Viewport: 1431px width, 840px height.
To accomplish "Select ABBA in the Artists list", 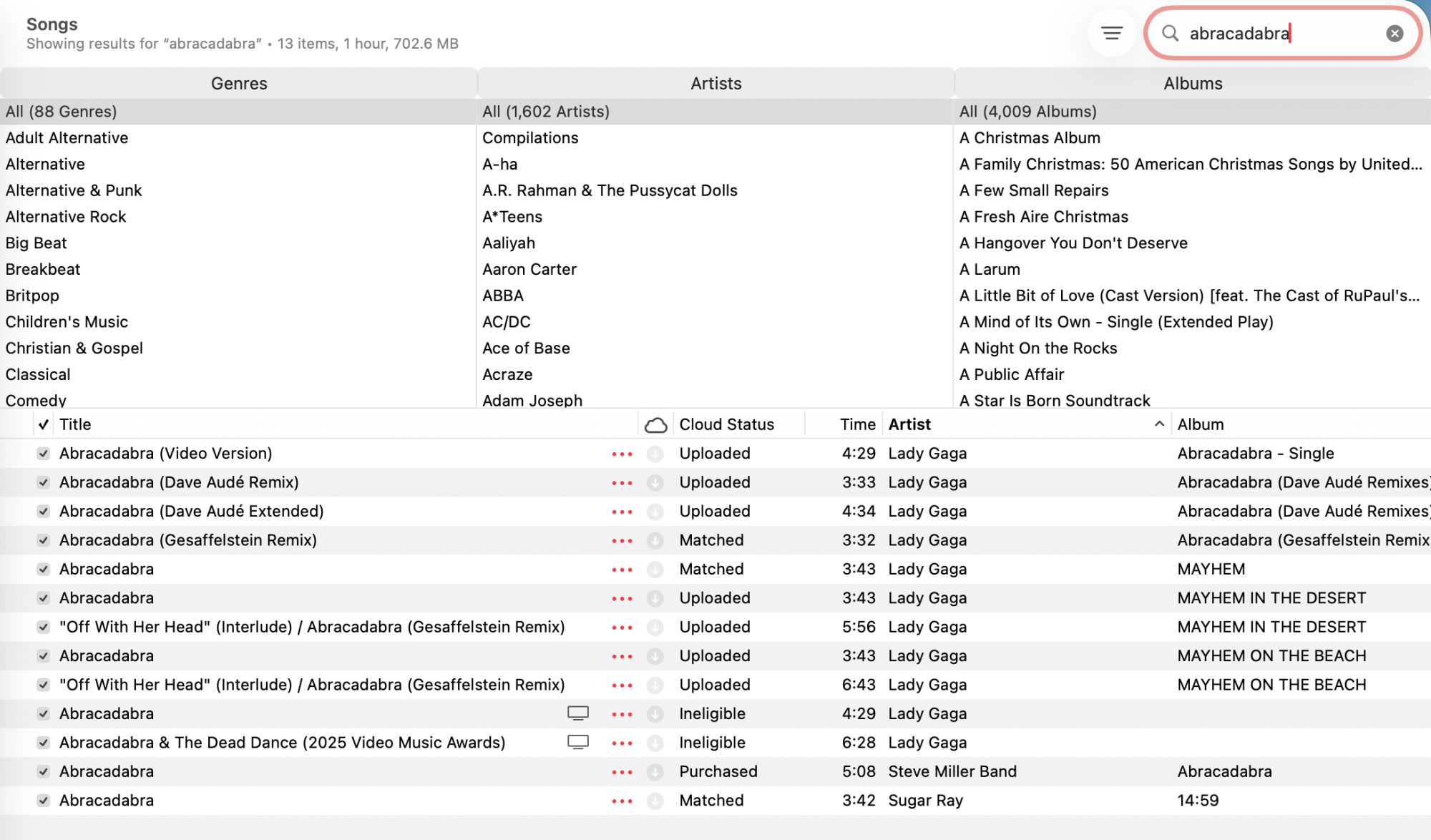I will (503, 296).
